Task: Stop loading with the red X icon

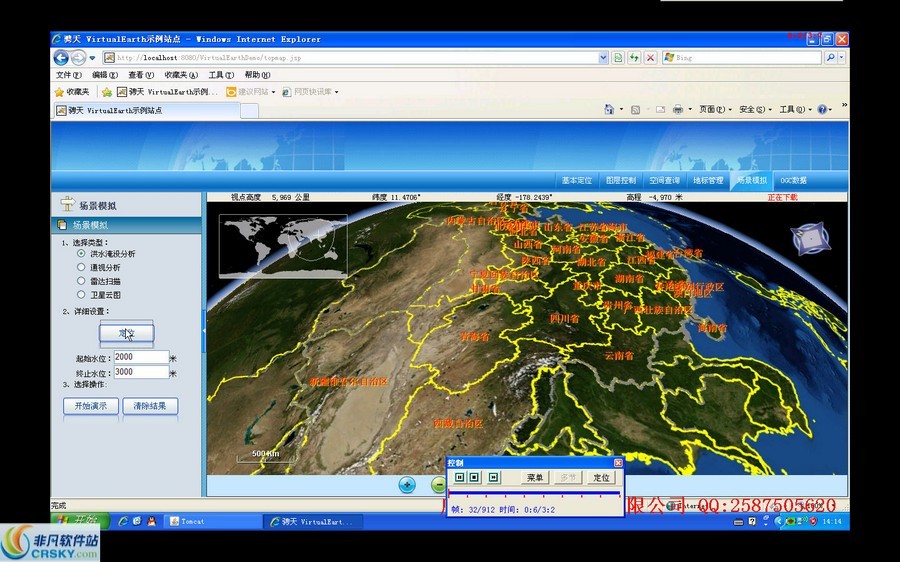Action: [650, 57]
